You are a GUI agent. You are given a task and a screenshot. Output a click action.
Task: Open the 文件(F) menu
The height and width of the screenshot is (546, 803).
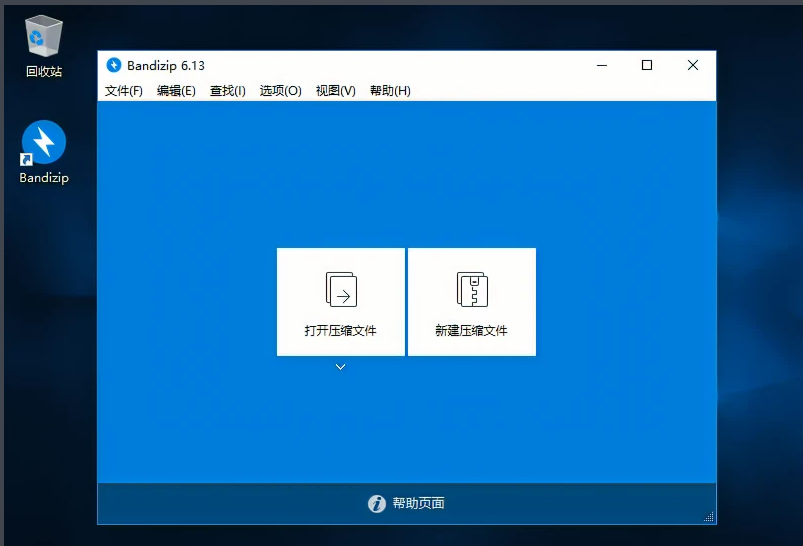(124, 91)
